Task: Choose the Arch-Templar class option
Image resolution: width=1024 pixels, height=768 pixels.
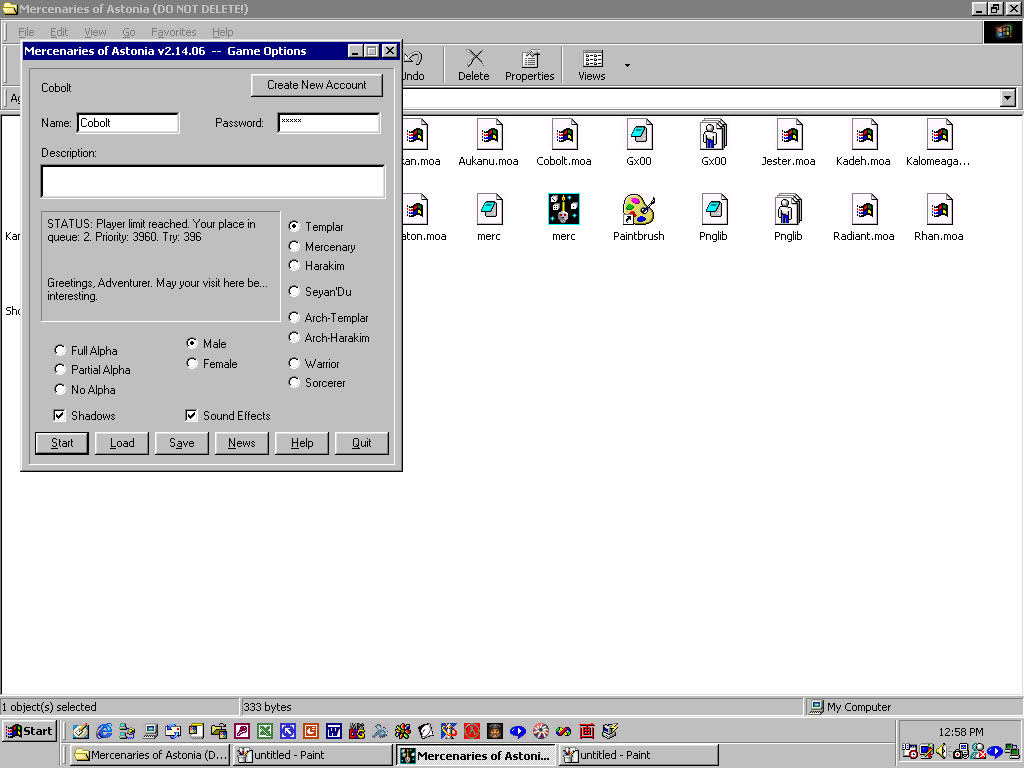Action: tap(295, 317)
